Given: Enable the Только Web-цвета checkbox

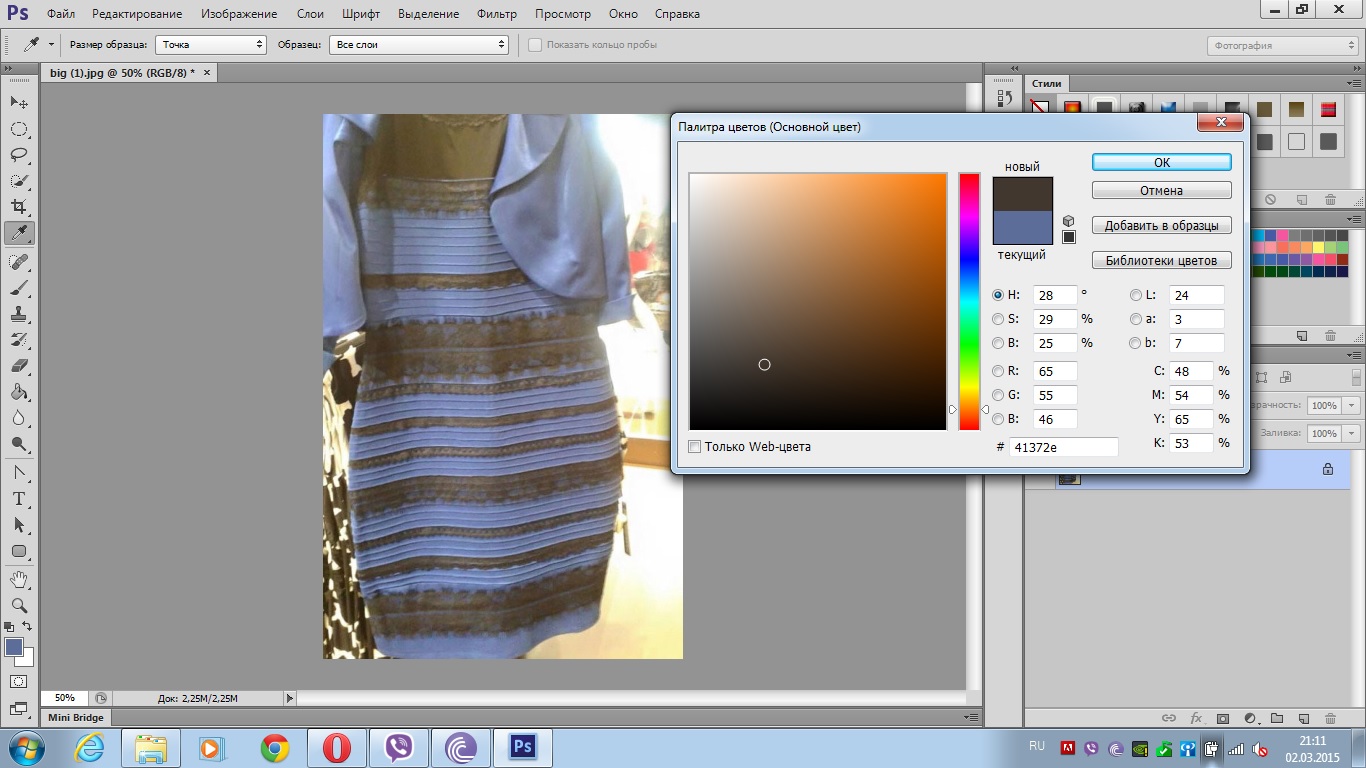Looking at the screenshot, I should (695, 447).
